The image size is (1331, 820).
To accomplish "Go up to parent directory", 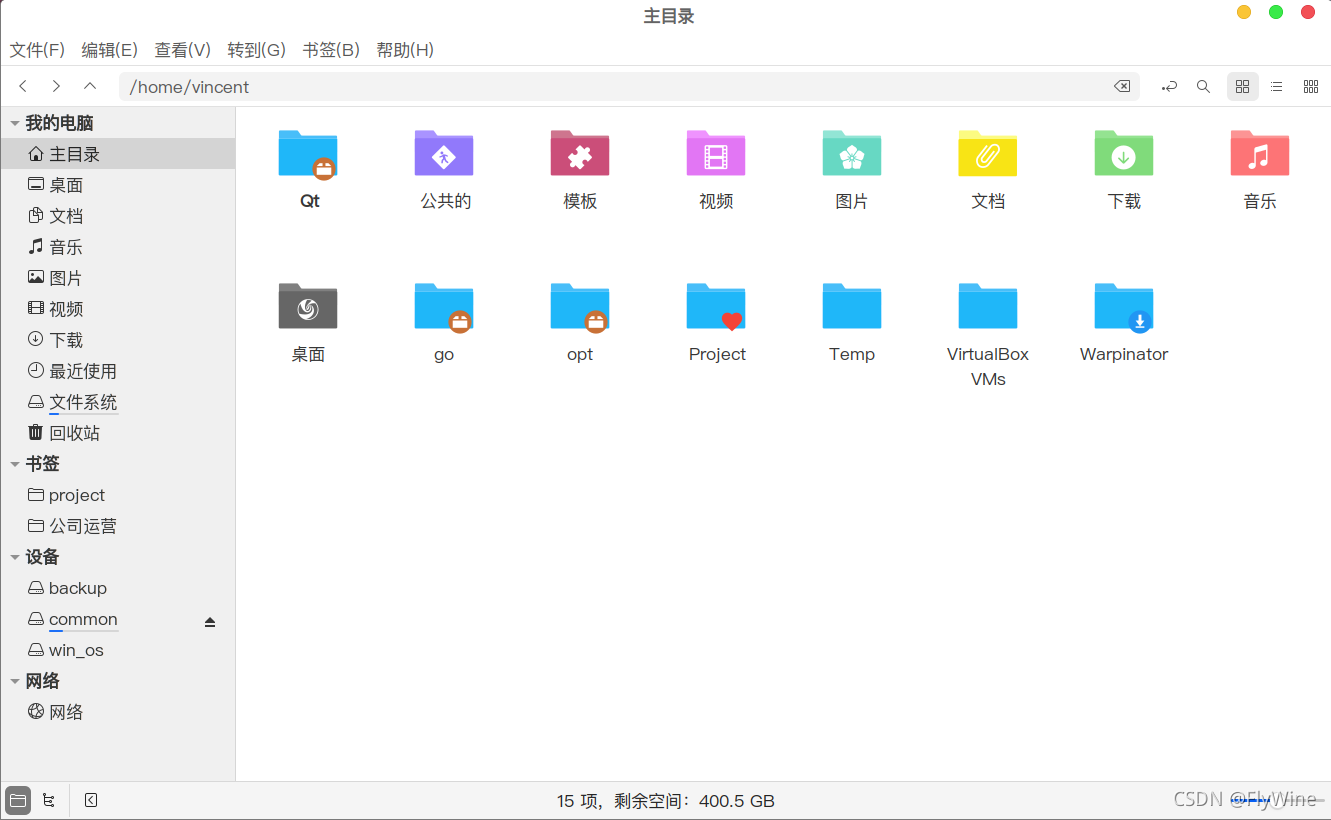I will [x=90, y=87].
